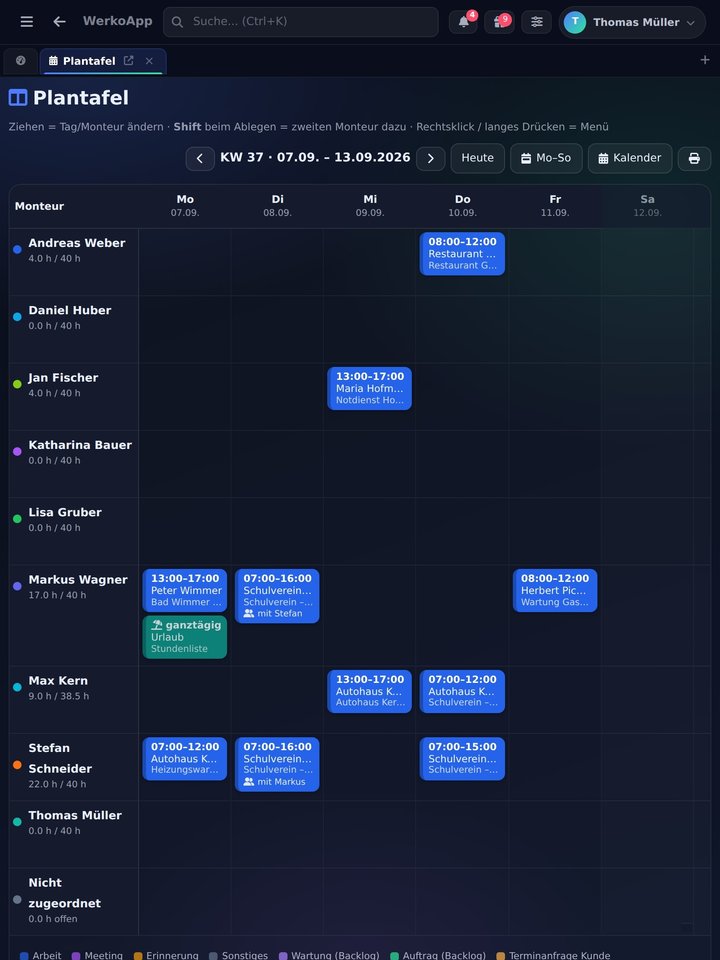Open Stefan Schneider's Thursday 07:00-15:00 job
The height and width of the screenshot is (960, 720).
tap(462, 759)
